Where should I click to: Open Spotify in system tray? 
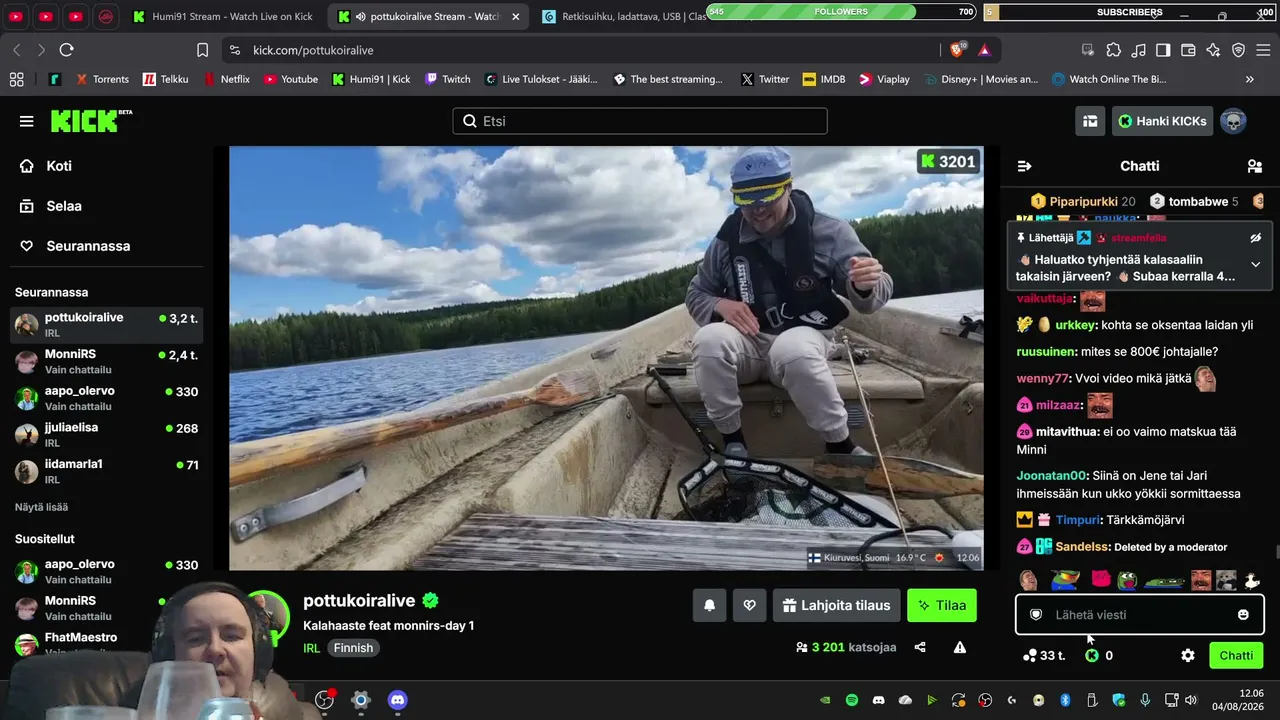point(852,700)
